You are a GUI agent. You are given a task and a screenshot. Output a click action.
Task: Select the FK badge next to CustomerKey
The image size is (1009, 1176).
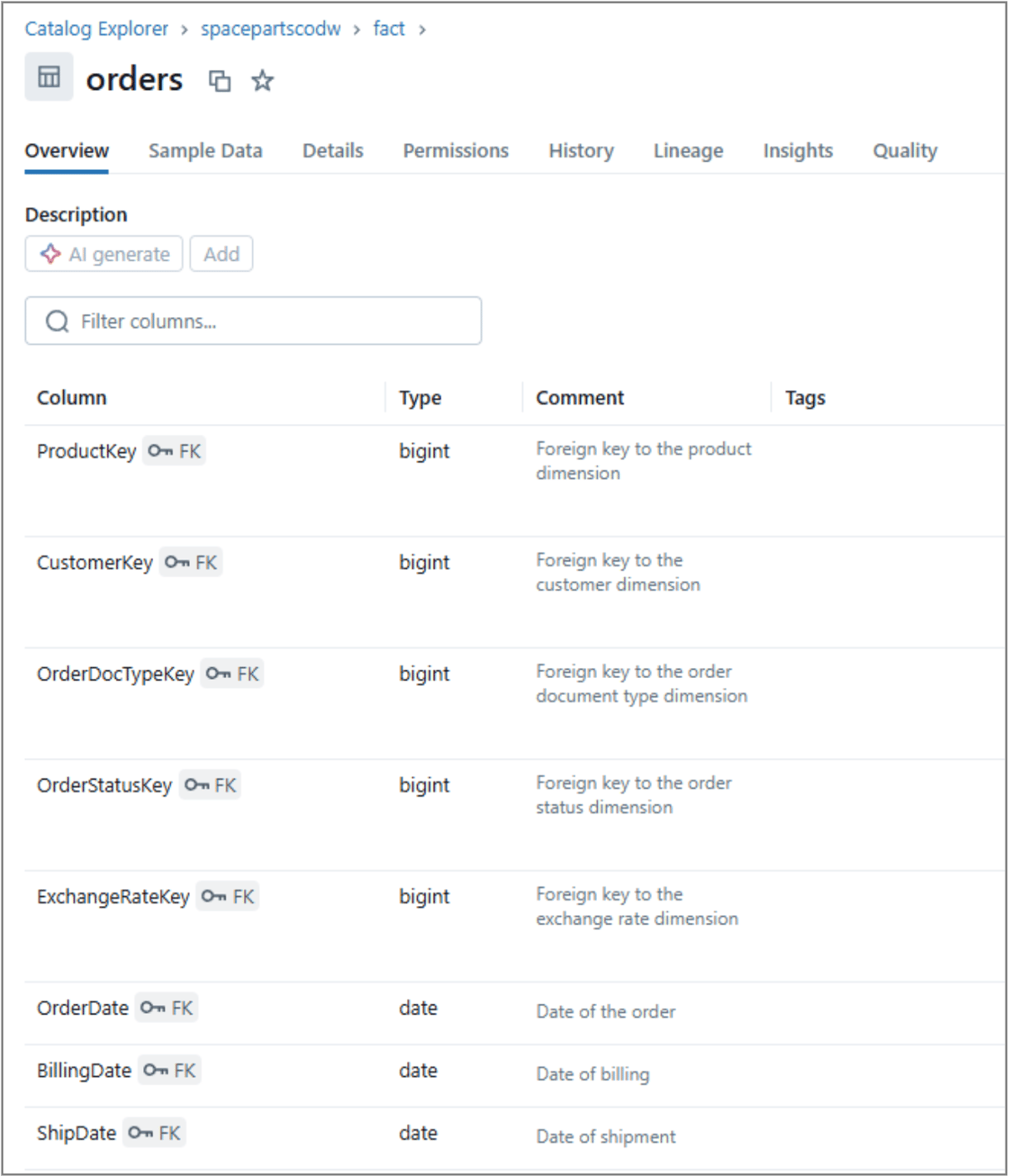pyautogui.click(x=190, y=562)
